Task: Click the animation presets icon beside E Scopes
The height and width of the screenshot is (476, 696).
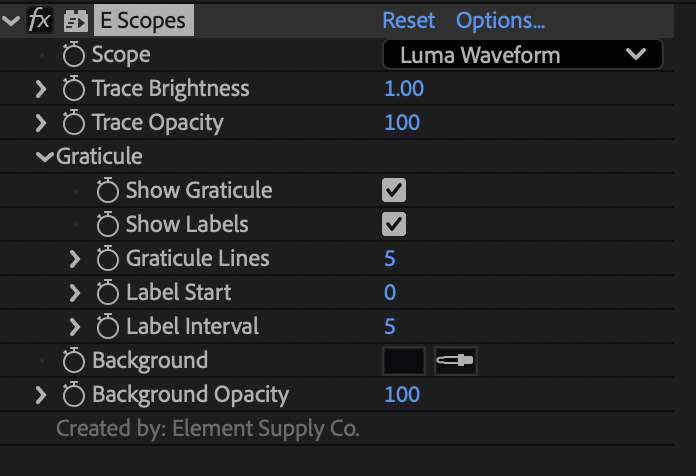Action: 75,21
